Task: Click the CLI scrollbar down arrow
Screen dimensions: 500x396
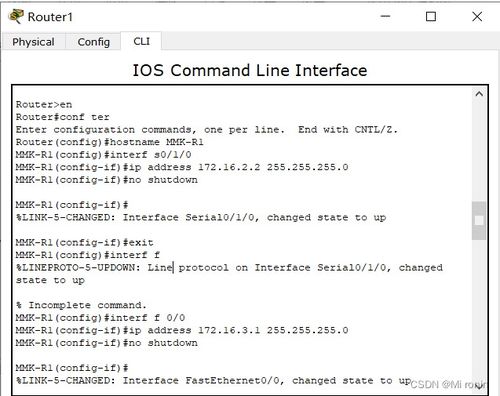Action: (x=479, y=387)
